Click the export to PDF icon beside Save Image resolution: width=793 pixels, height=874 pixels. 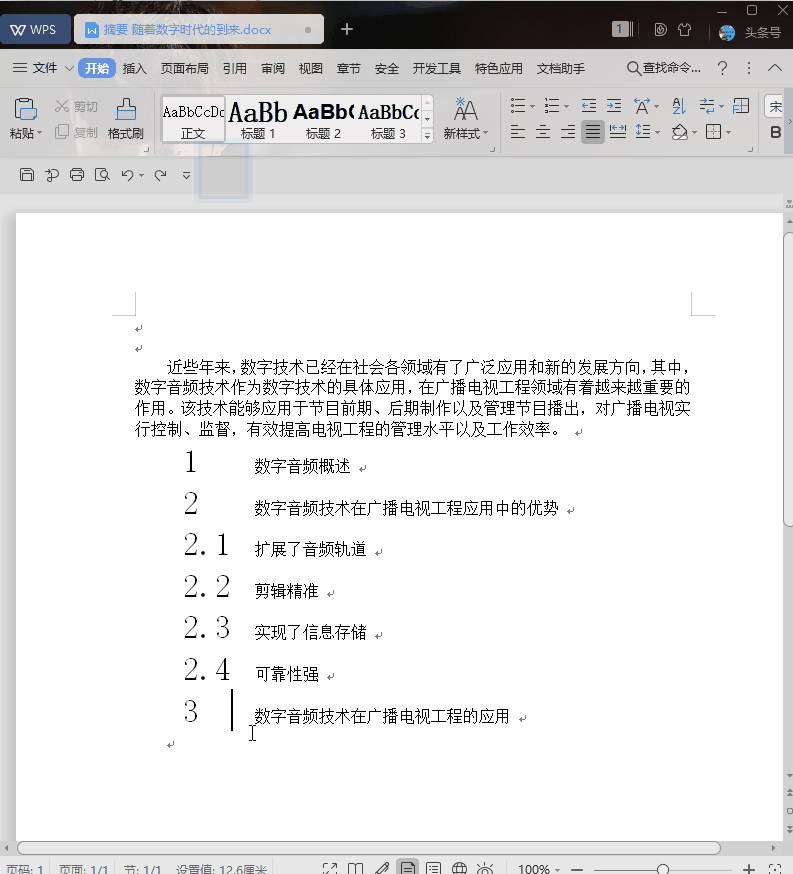(x=52, y=175)
